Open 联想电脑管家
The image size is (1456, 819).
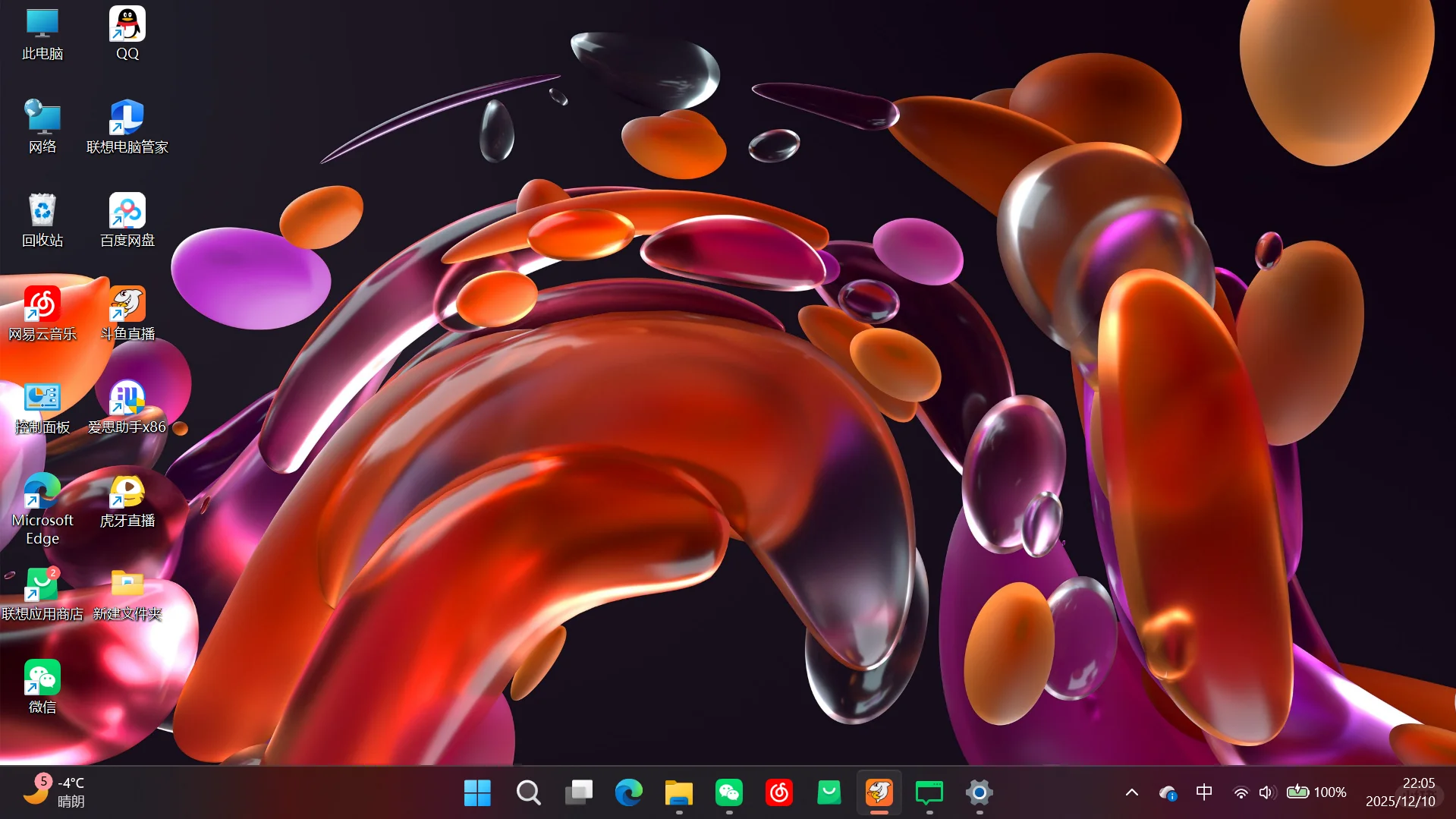tap(126, 118)
